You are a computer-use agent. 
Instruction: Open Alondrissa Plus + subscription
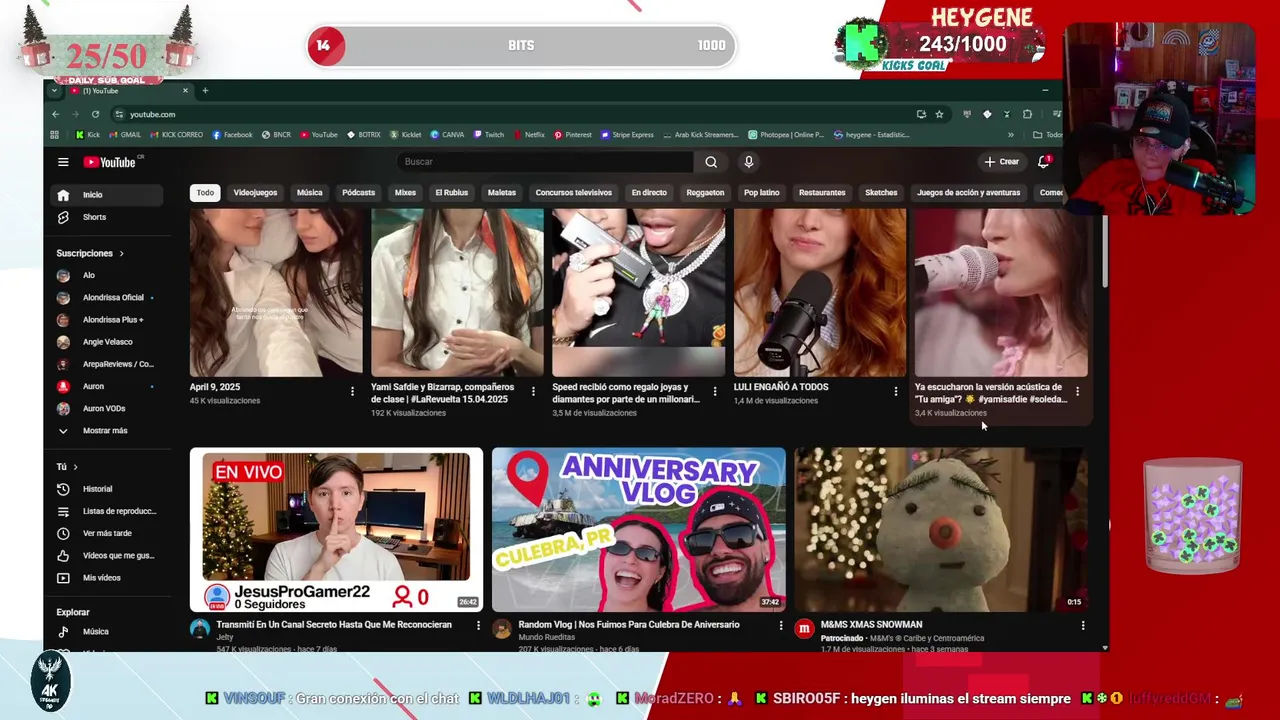click(106, 320)
